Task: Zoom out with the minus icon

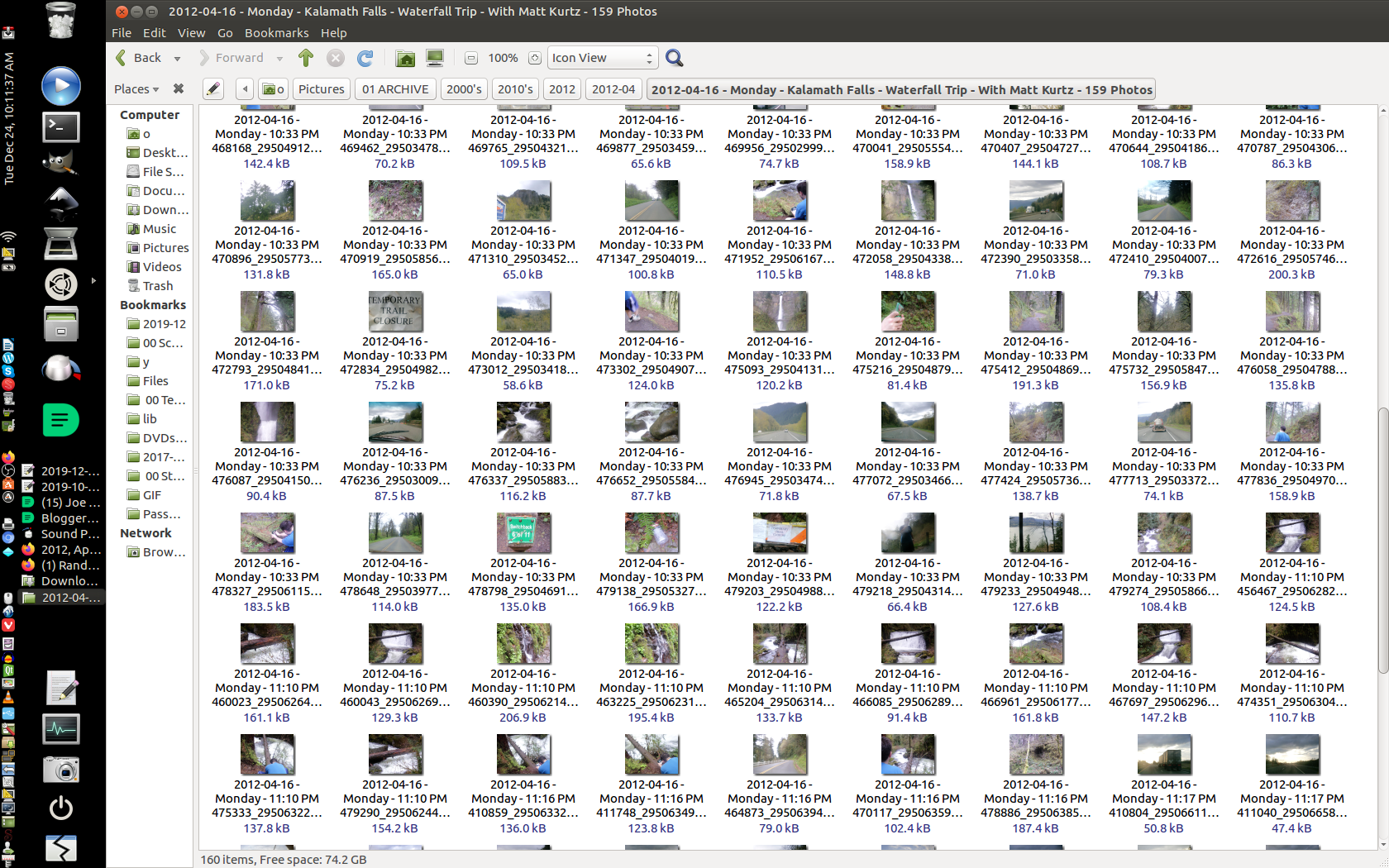Action: coord(470,58)
